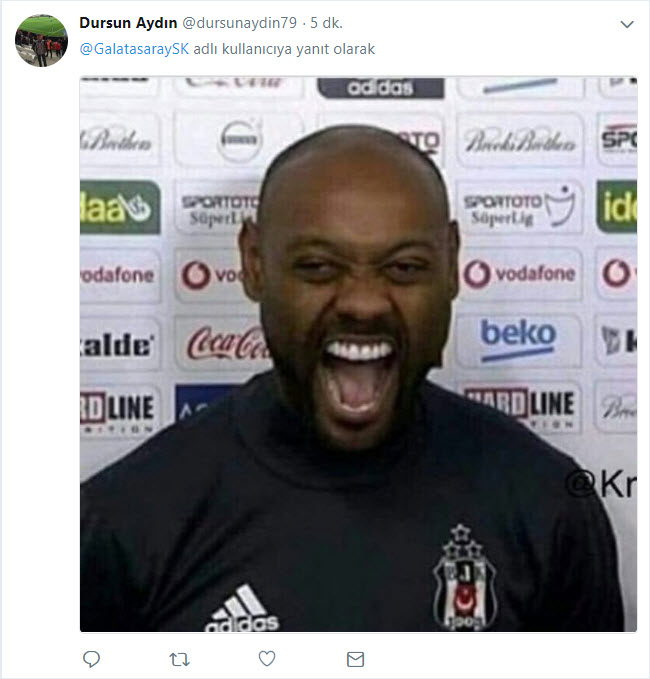Visit the @GalatasaraySK mention link
The image size is (650, 679).
134,49
